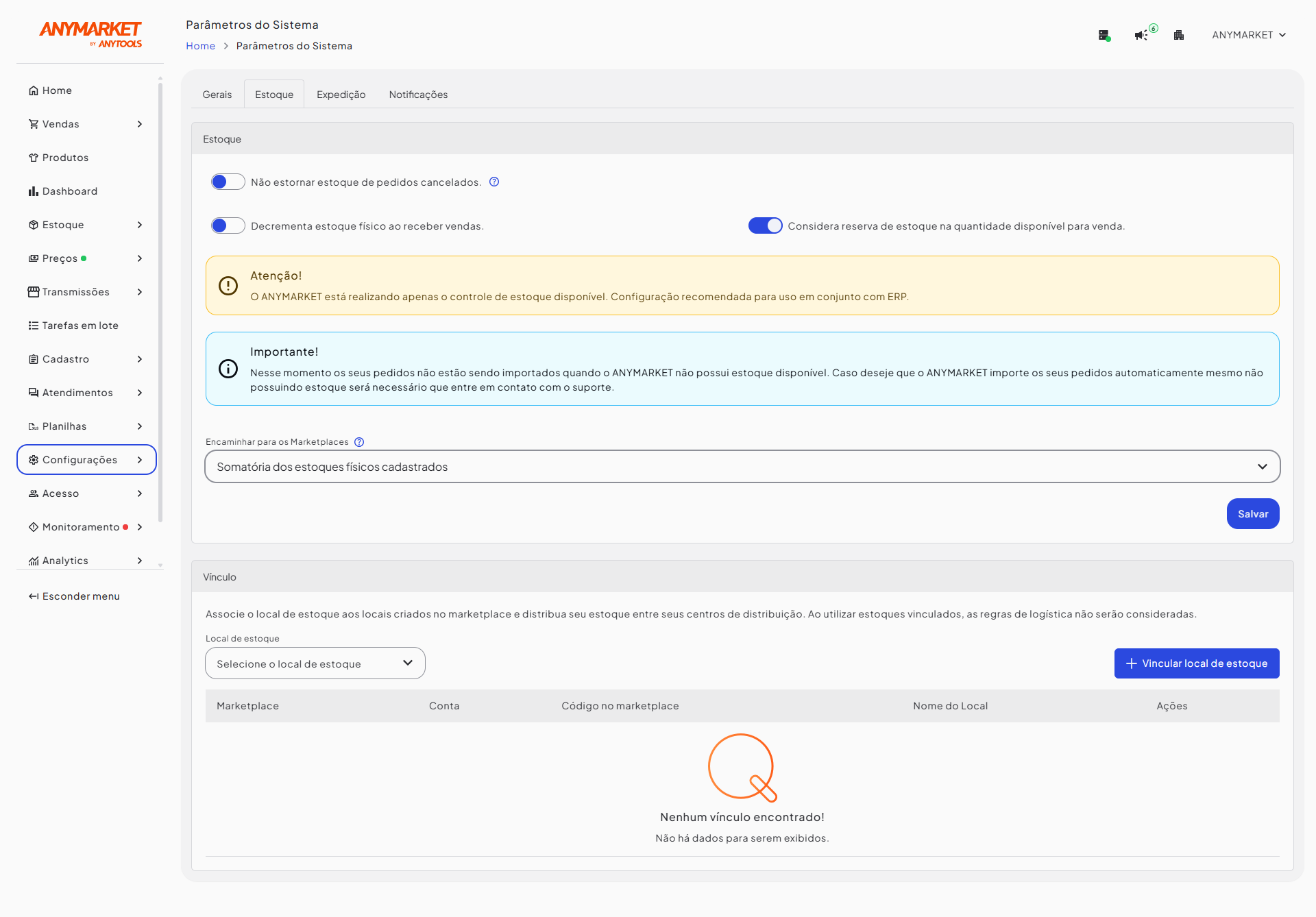Open the Somatória dos estoques físicos dropdown
Image resolution: width=1316 pixels, height=917 pixels.
[x=742, y=467]
